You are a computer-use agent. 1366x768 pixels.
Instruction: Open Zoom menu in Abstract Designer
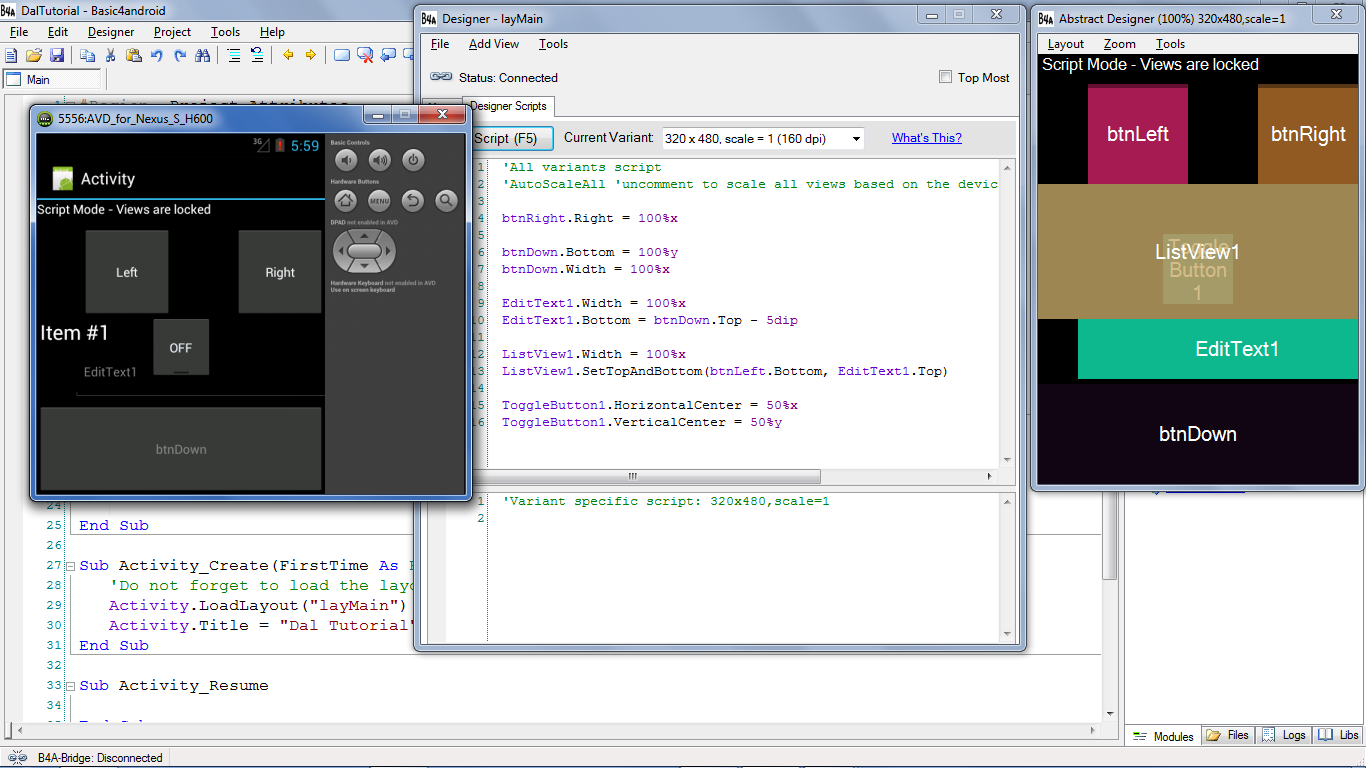coord(1120,44)
